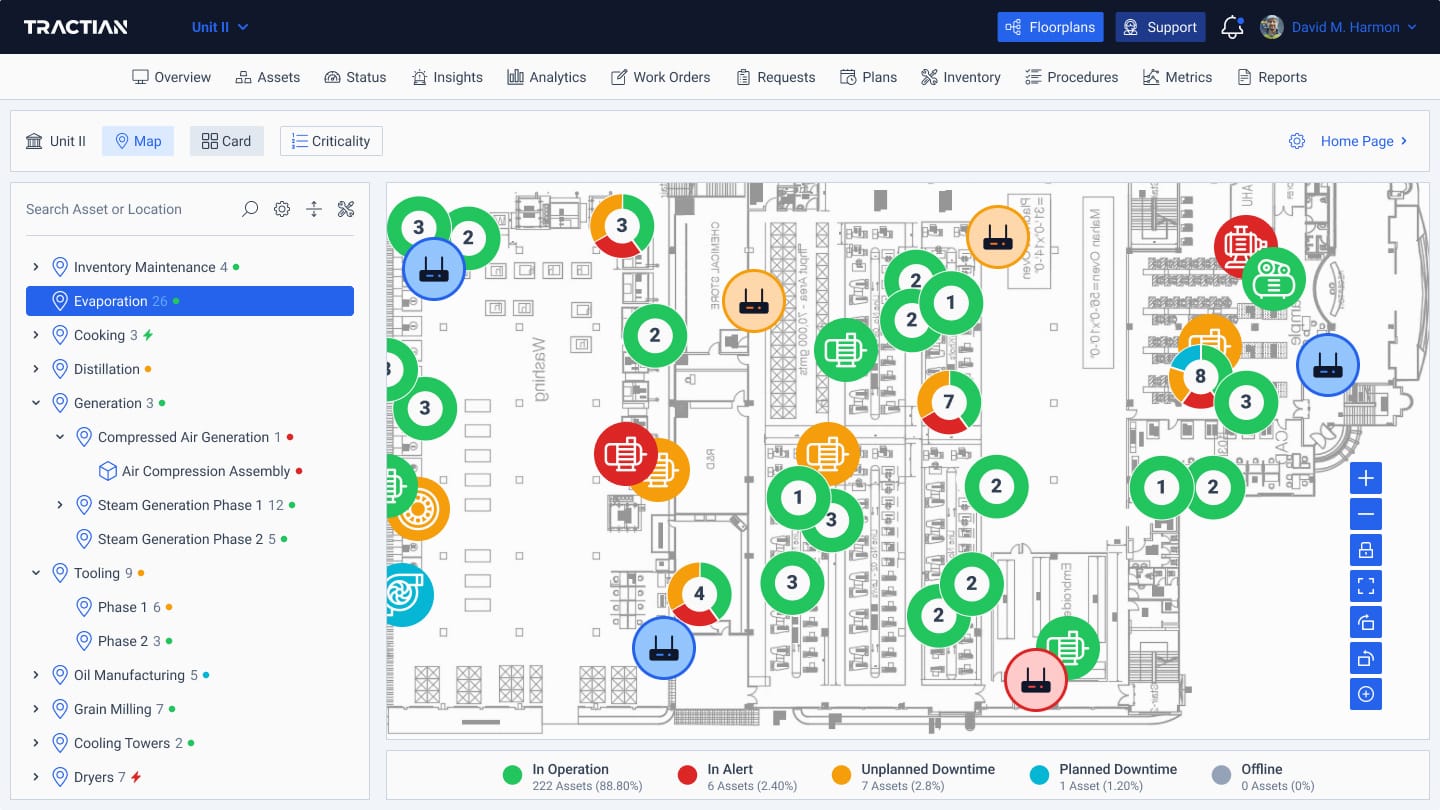The image size is (1440, 810).
Task: Toggle the map lock button
Action: [1366, 550]
